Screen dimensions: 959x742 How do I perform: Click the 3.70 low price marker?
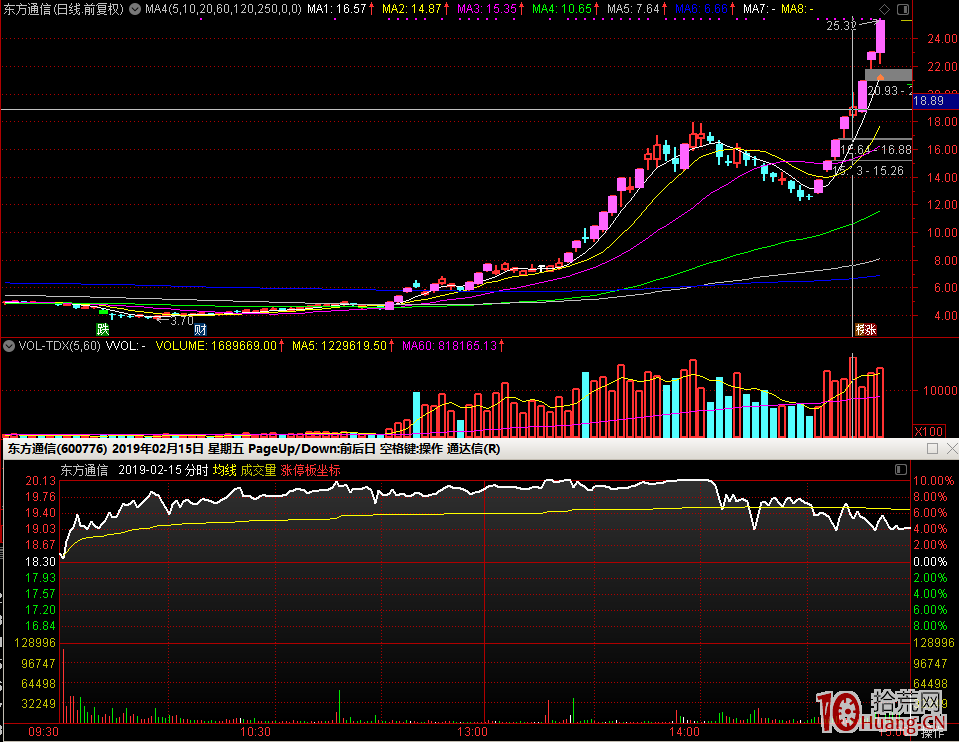click(180, 321)
